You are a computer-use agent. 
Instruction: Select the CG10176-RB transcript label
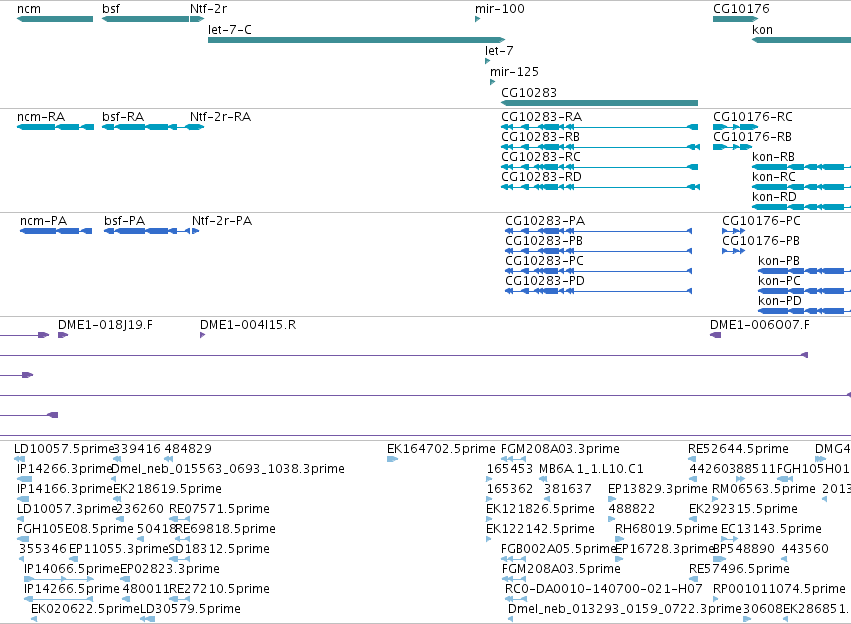coord(752,137)
